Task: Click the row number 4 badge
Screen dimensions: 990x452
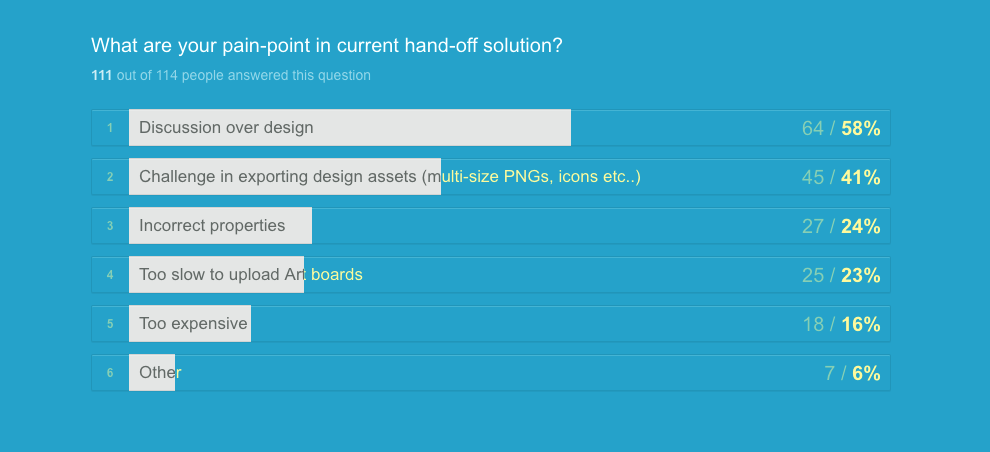Action: (x=110, y=275)
